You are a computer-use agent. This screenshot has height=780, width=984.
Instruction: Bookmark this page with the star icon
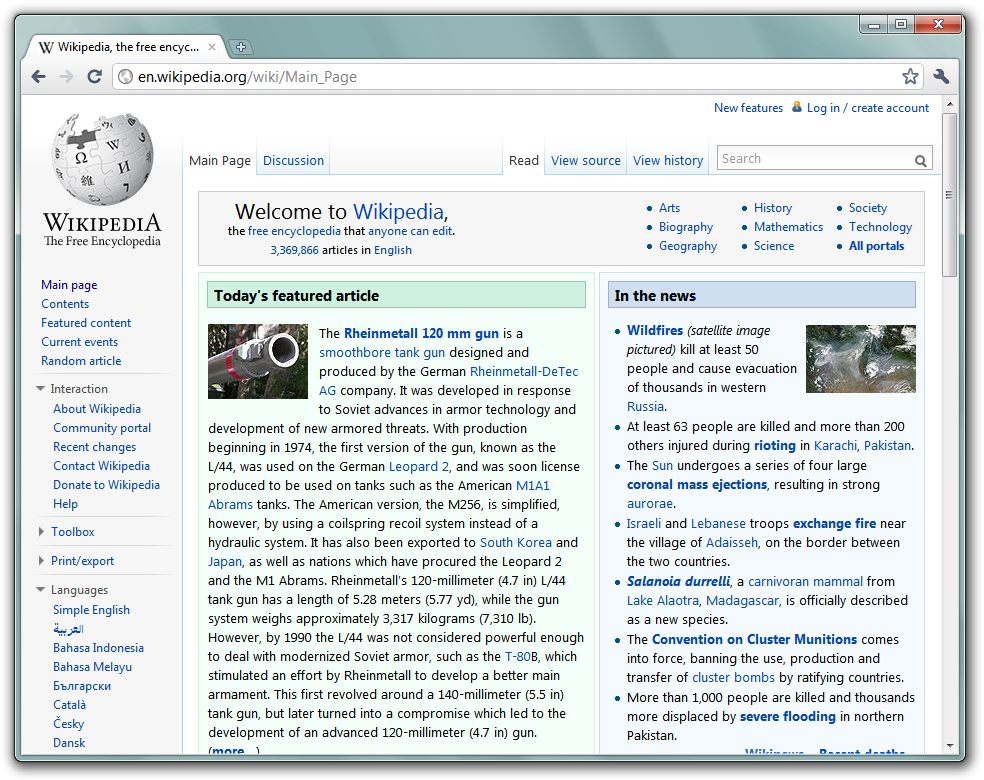tap(909, 77)
